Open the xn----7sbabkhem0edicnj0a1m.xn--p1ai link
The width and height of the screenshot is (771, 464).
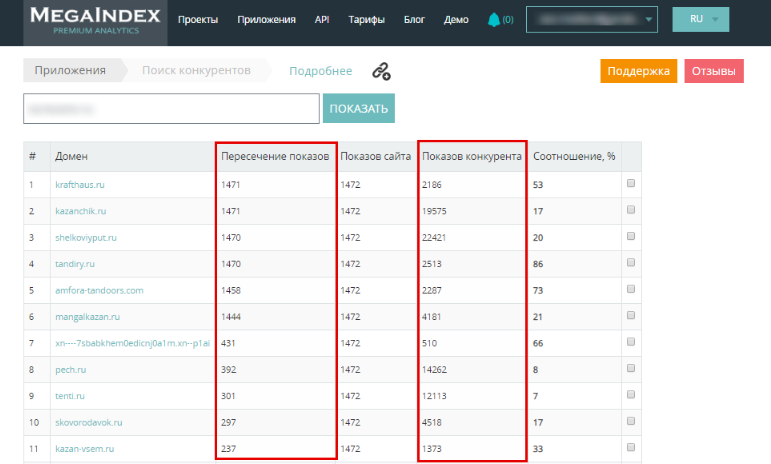coord(133,343)
